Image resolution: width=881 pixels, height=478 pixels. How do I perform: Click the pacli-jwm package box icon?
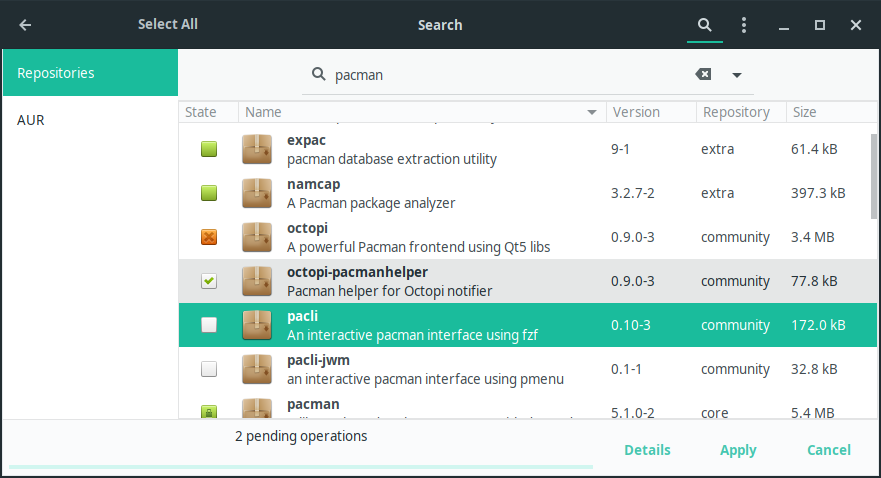257,369
